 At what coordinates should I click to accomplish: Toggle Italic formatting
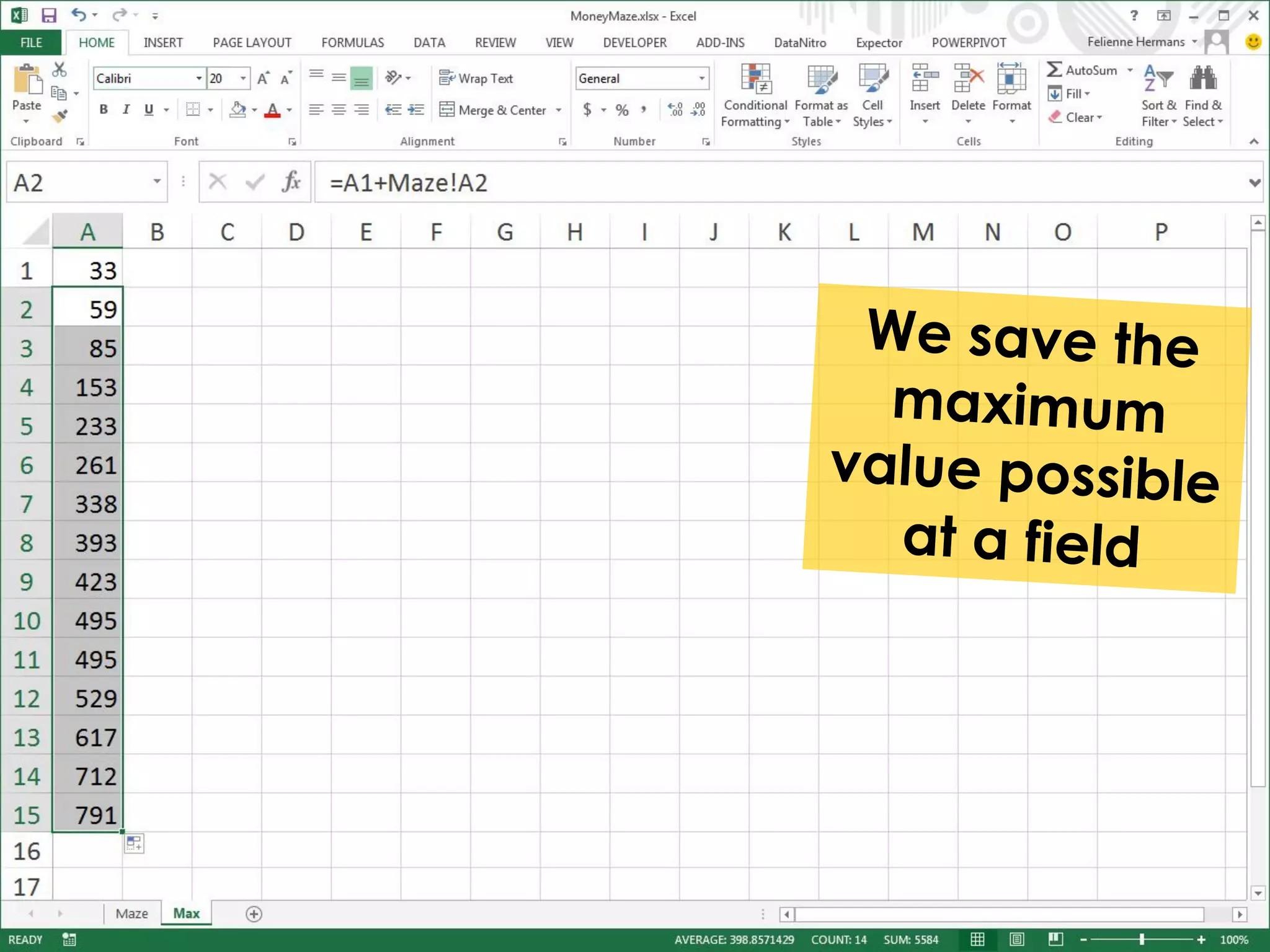click(126, 110)
